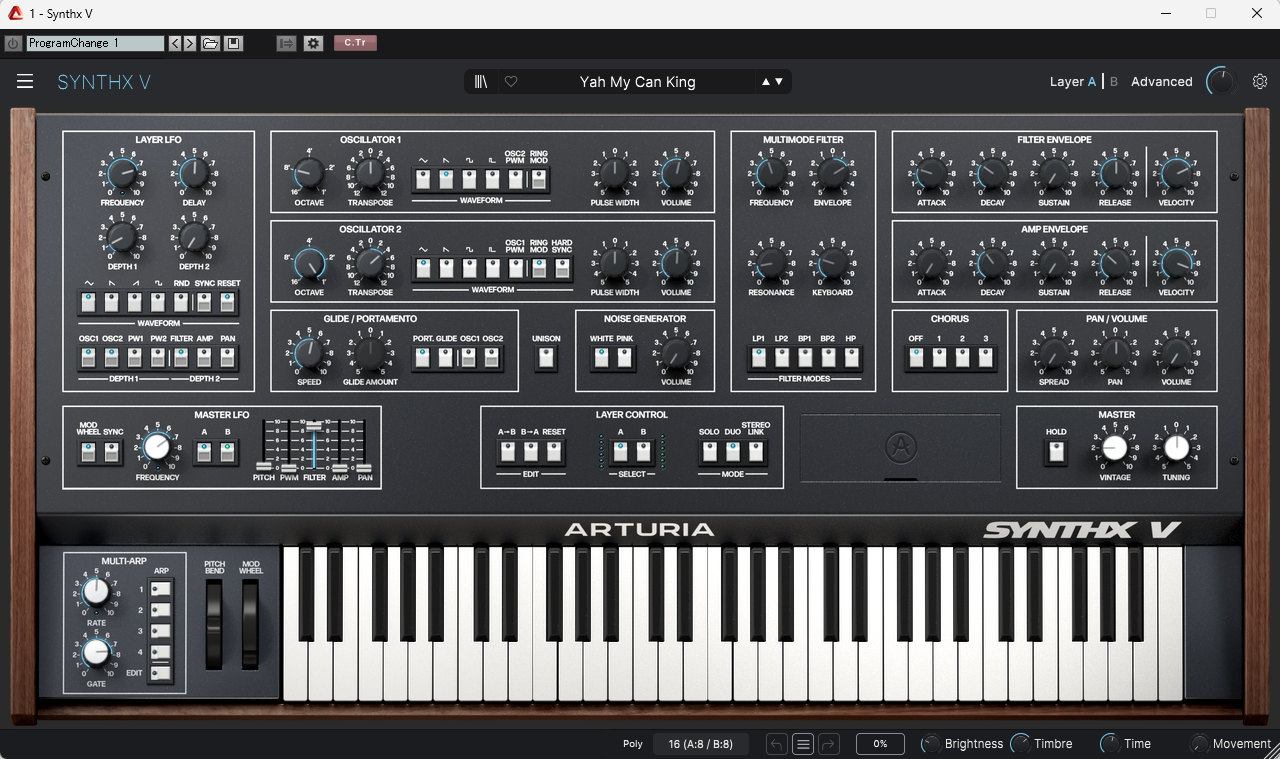
Task: Click the Master LFO Filter slider
Action: coord(314,444)
